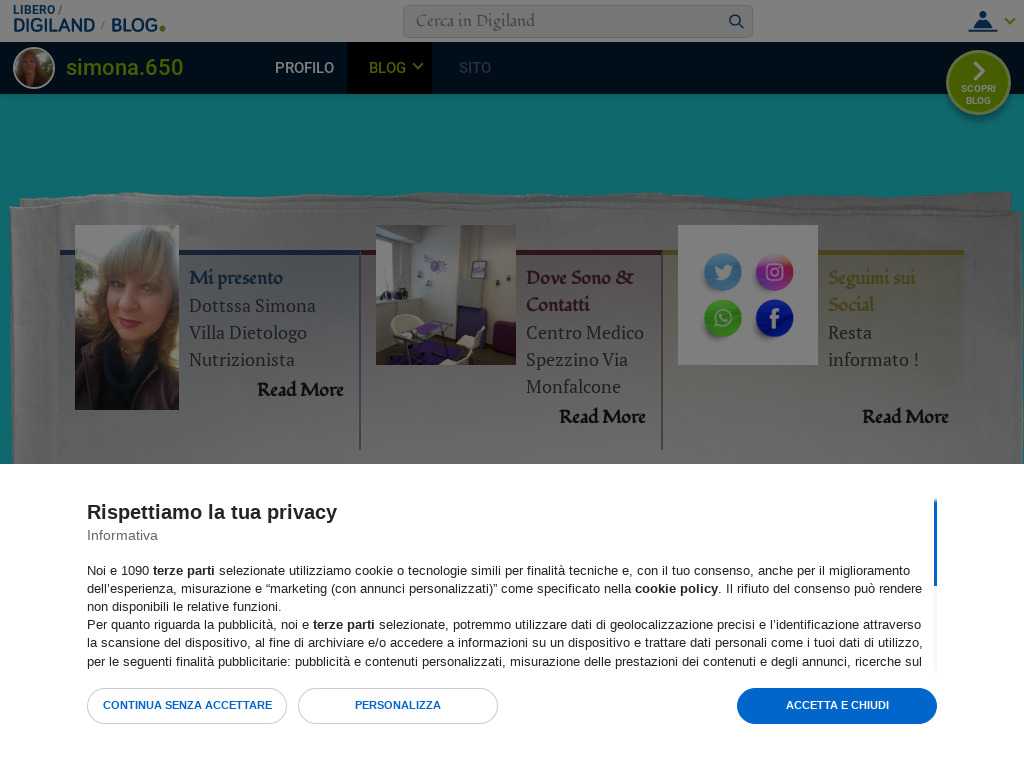Expand the account dropdown arrow

pos(1009,21)
